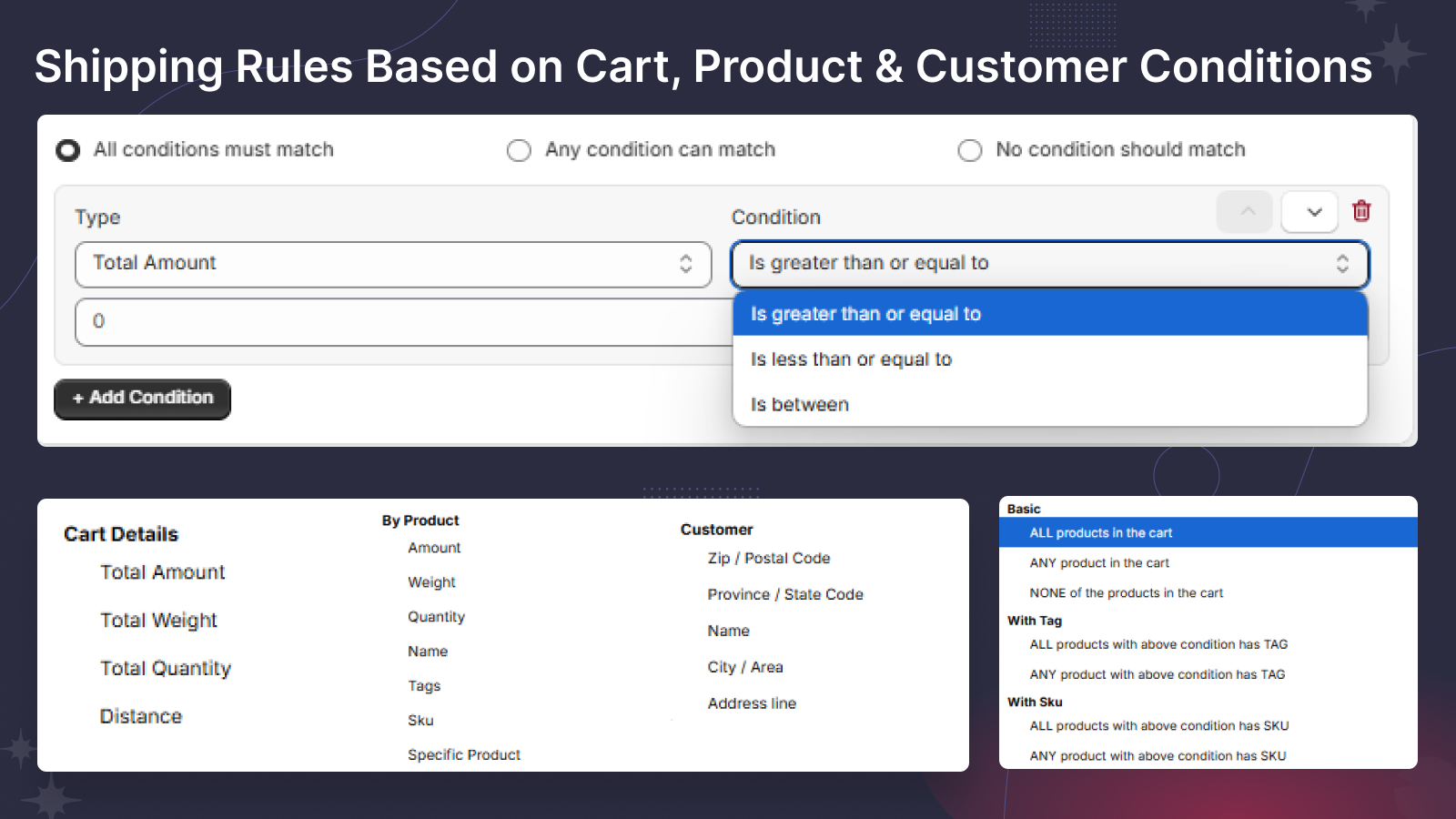Select Amount under By Product
1456x819 pixels.
coord(434,548)
